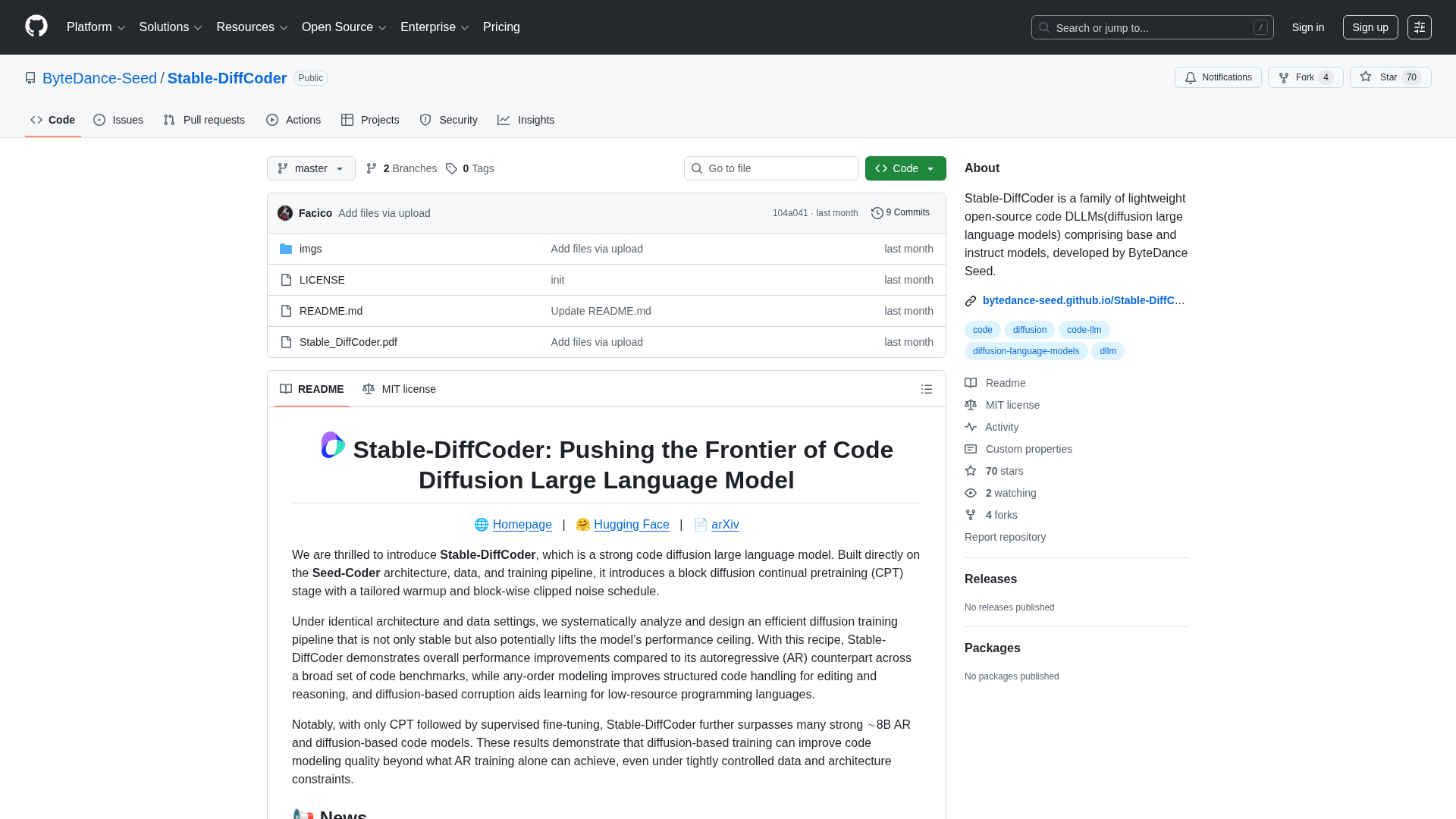
Task: Click the Notifications bell button
Action: click(1218, 77)
